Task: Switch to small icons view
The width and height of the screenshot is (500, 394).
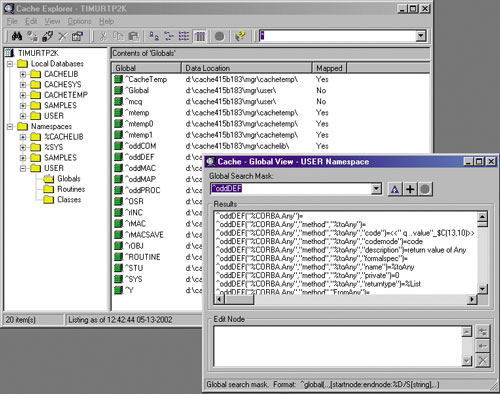Action: (169, 36)
